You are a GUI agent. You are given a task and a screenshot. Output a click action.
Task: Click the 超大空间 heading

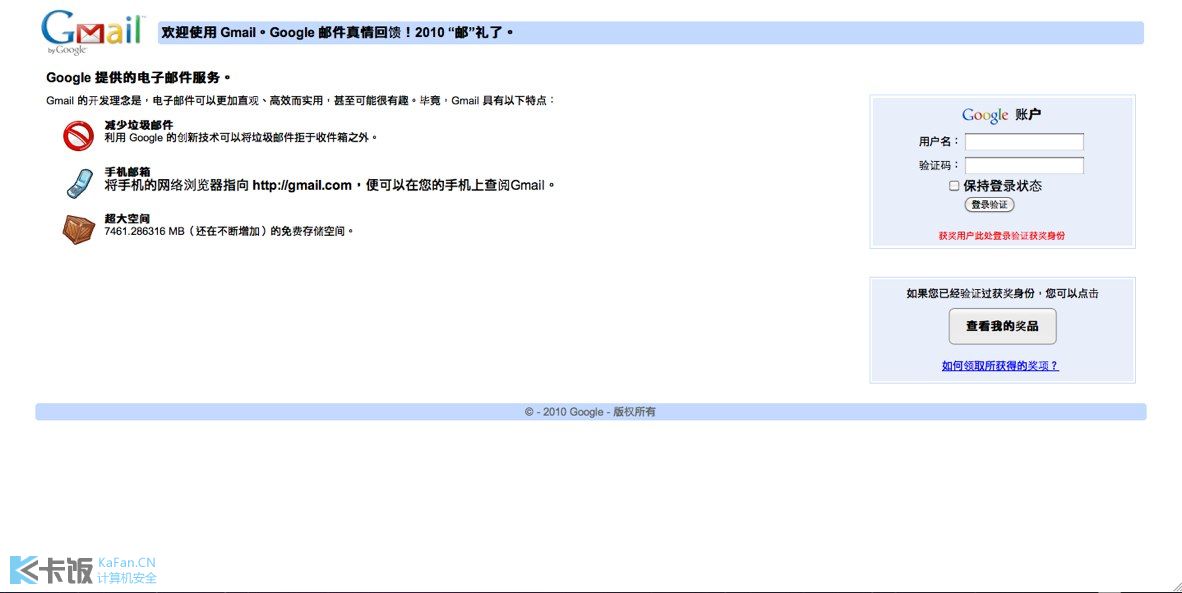(127, 219)
